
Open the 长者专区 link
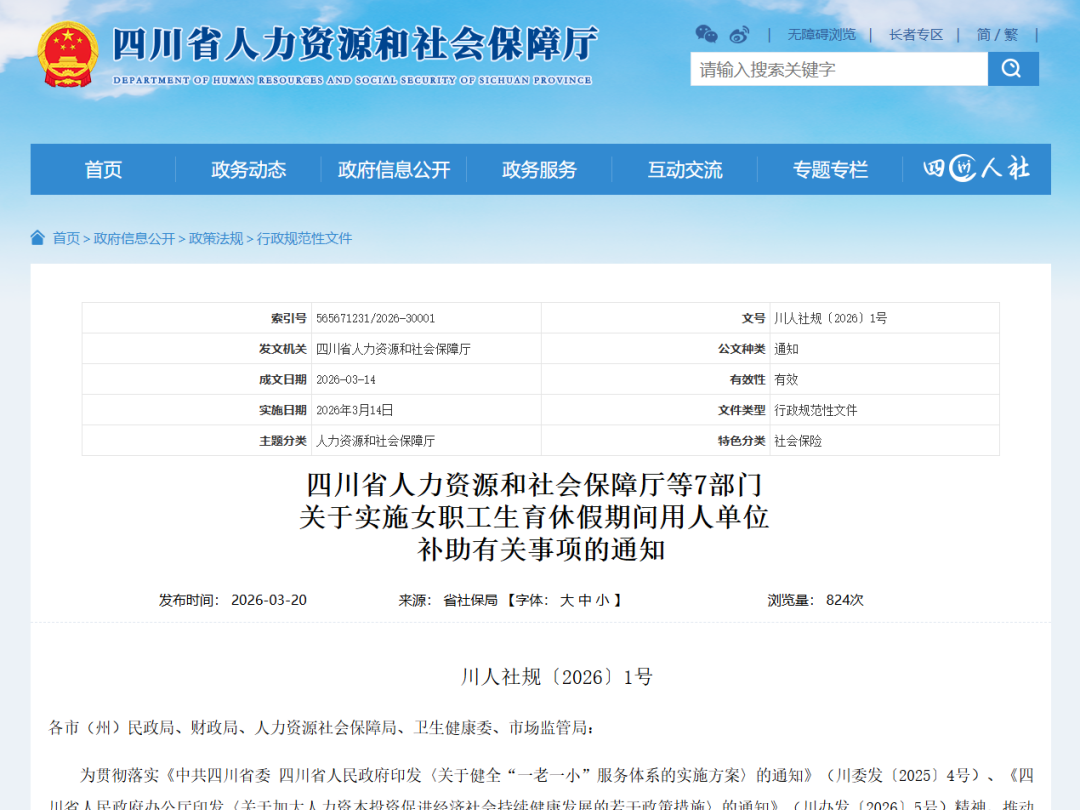(916, 35)
